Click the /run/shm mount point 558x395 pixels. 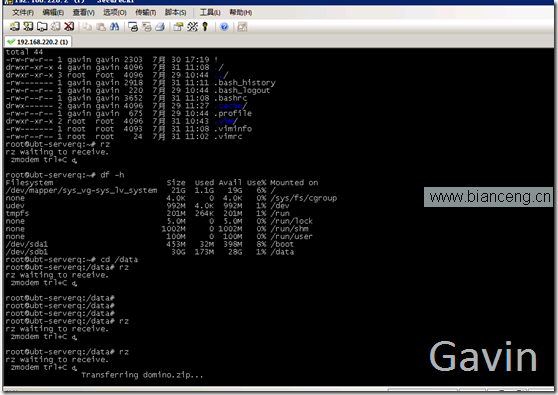tap(289, 229)
